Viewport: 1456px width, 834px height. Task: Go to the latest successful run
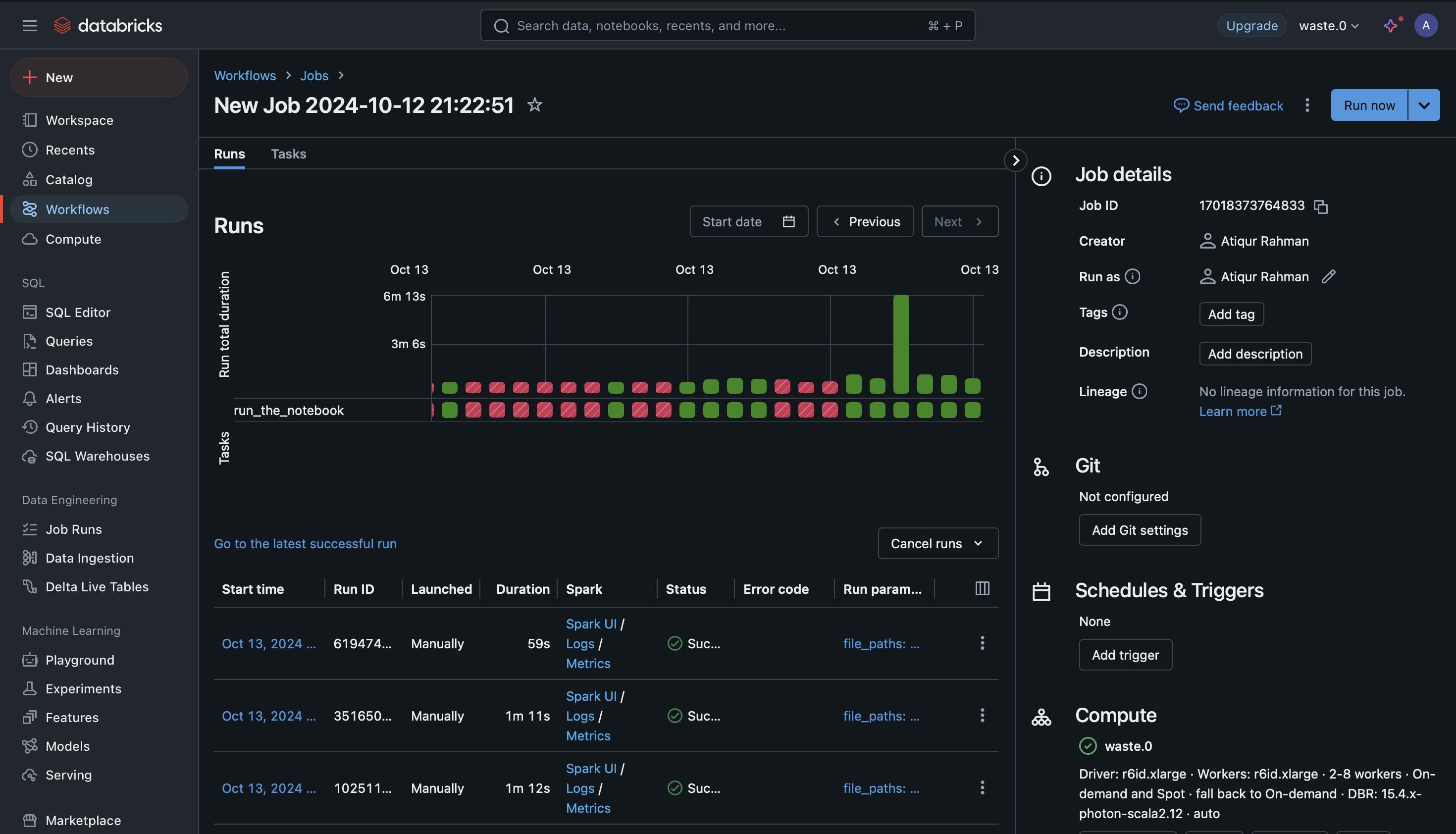(x=305, y=543)
